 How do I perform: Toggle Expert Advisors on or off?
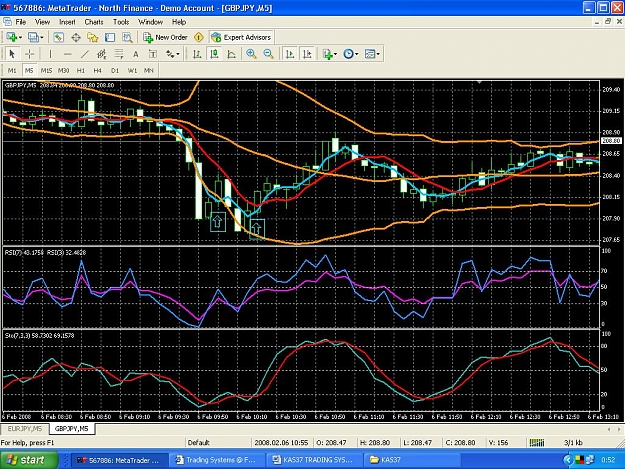tap(241, 37)
